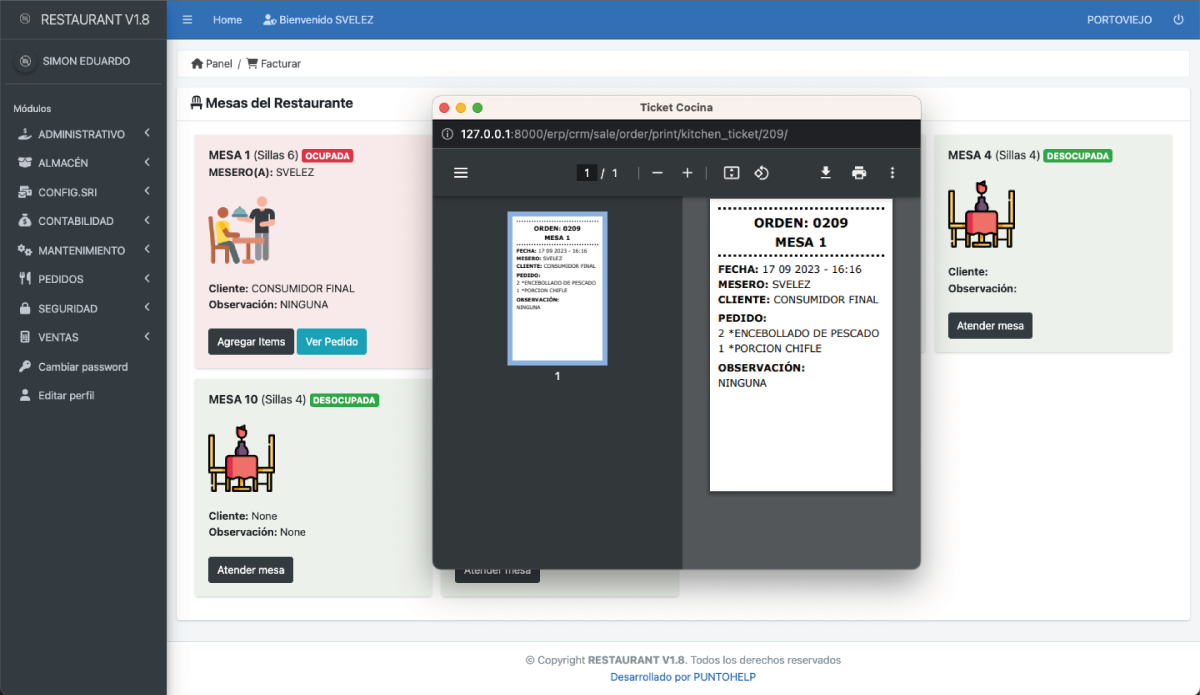This screenshot has width=1200, height=695.
Task: Click the Ver Pedido button
Action: 331,341
